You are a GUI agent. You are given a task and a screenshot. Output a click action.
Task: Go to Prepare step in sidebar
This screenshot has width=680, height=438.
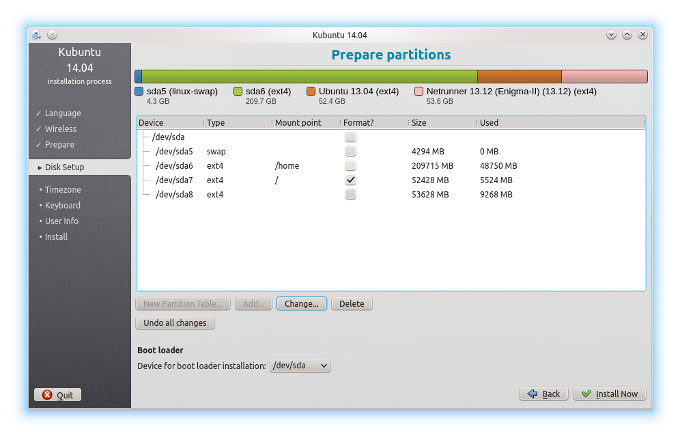tap(59, 145)
